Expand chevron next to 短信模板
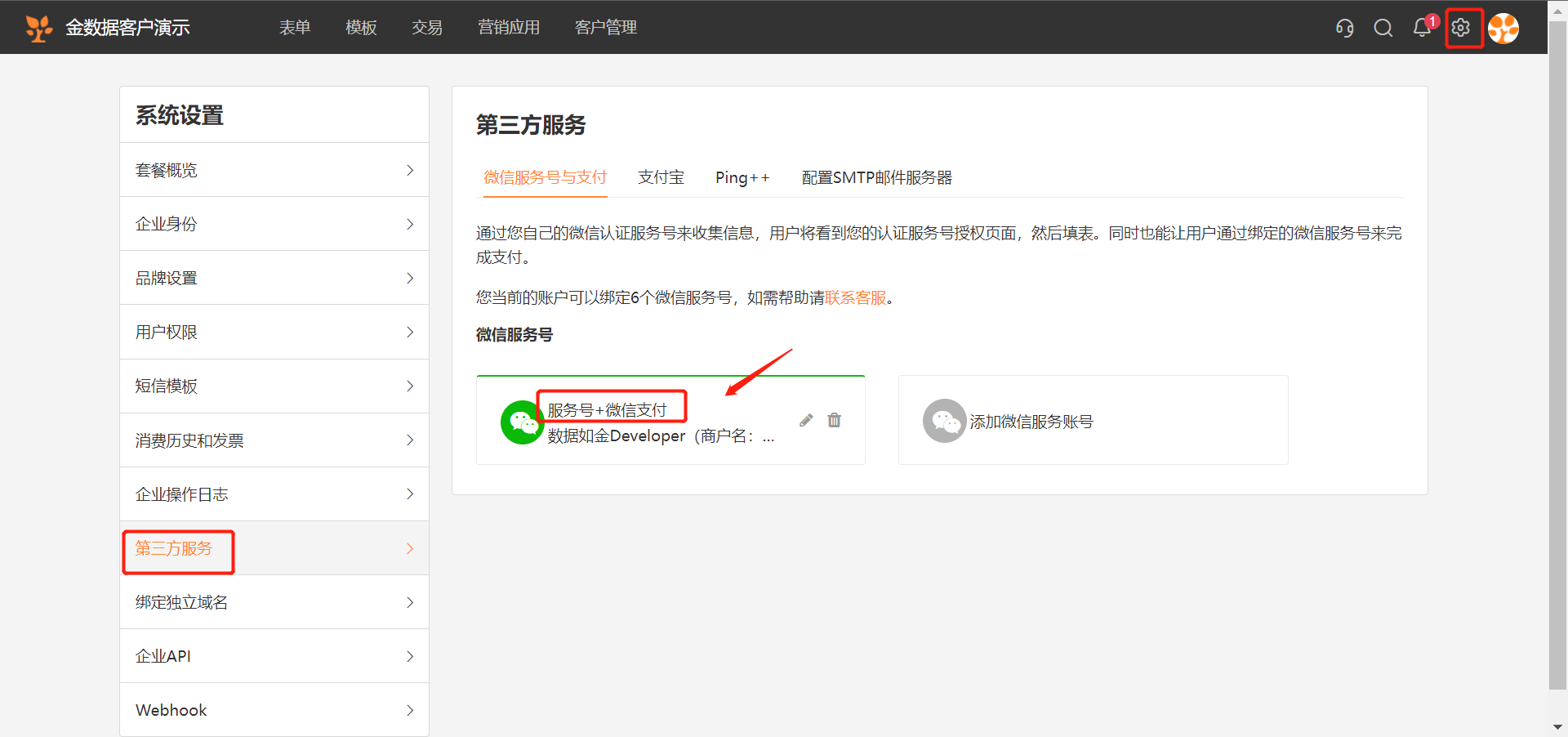1568x737 pixels. click(410, 386)
